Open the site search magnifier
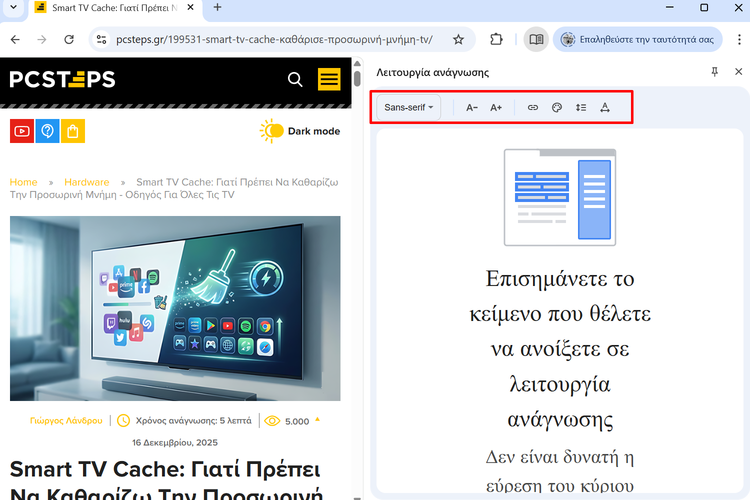 pyautogui.click(x=295, y=79)
